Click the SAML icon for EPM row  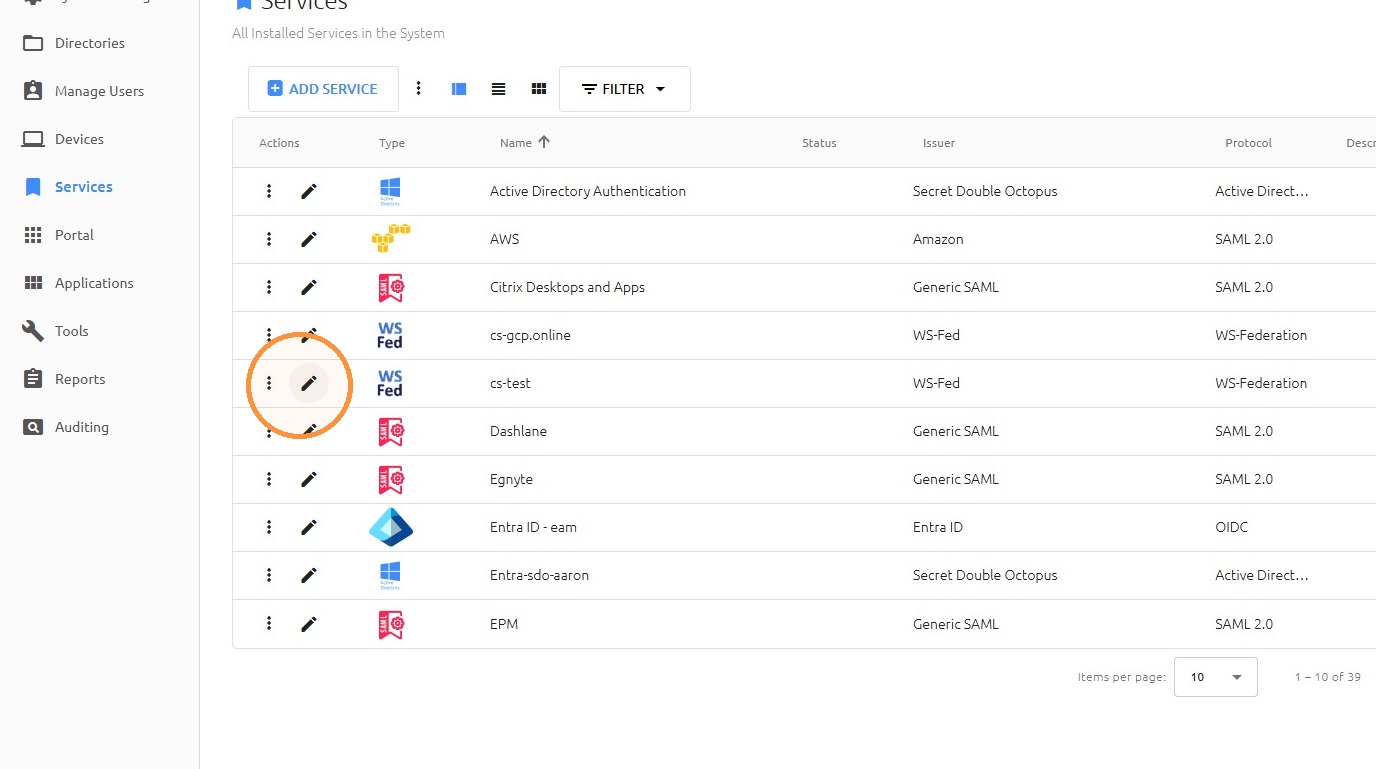point(390,624)
